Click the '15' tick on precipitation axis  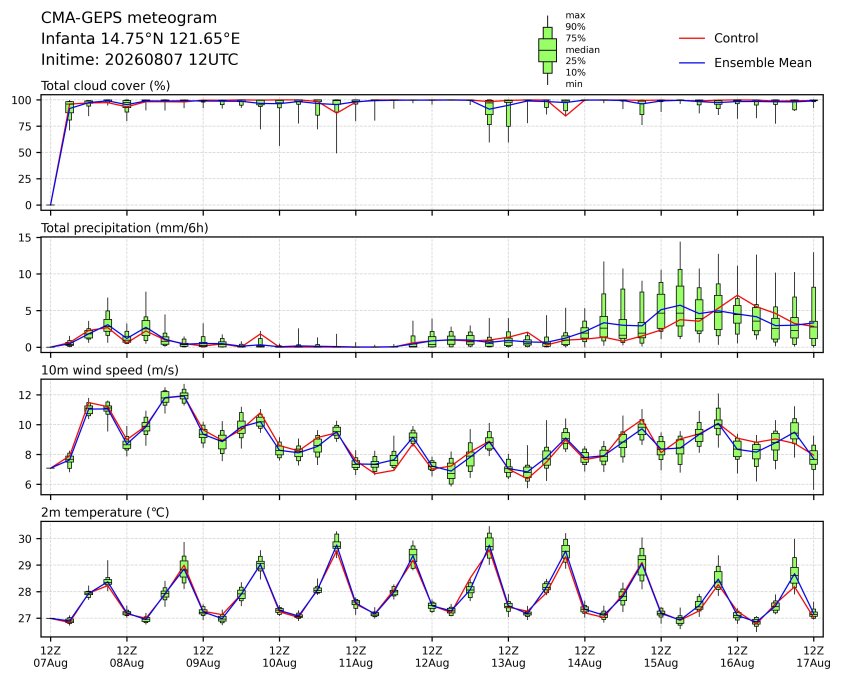tap(26, 237)
